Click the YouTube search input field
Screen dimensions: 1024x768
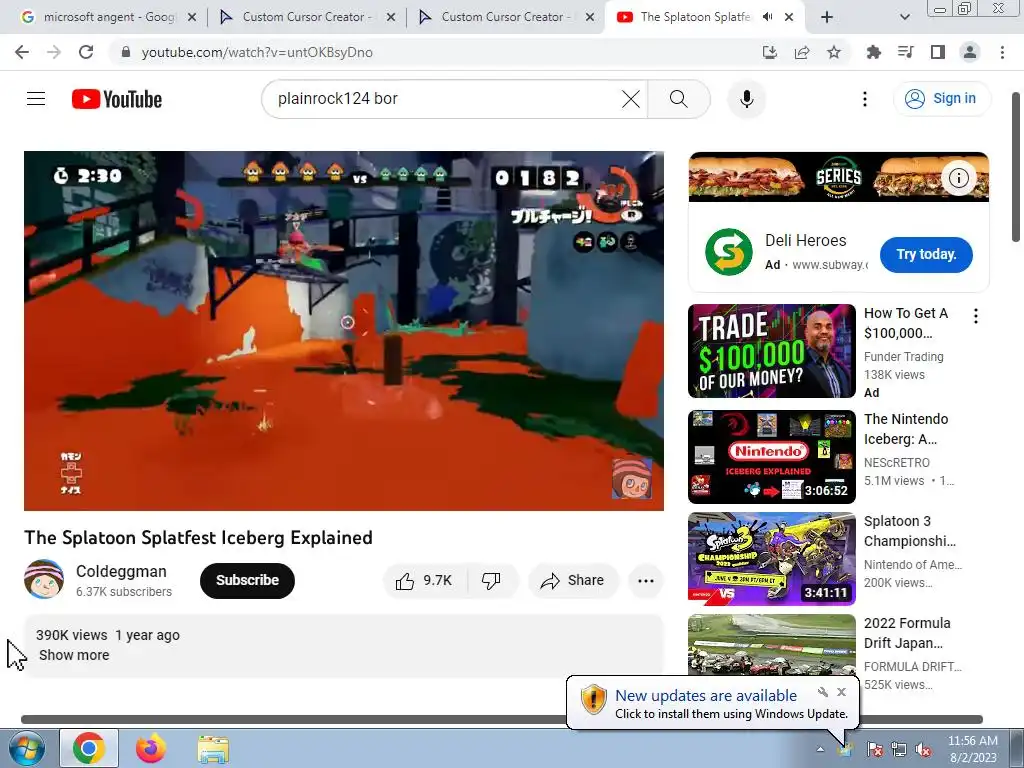click(444, 99)
